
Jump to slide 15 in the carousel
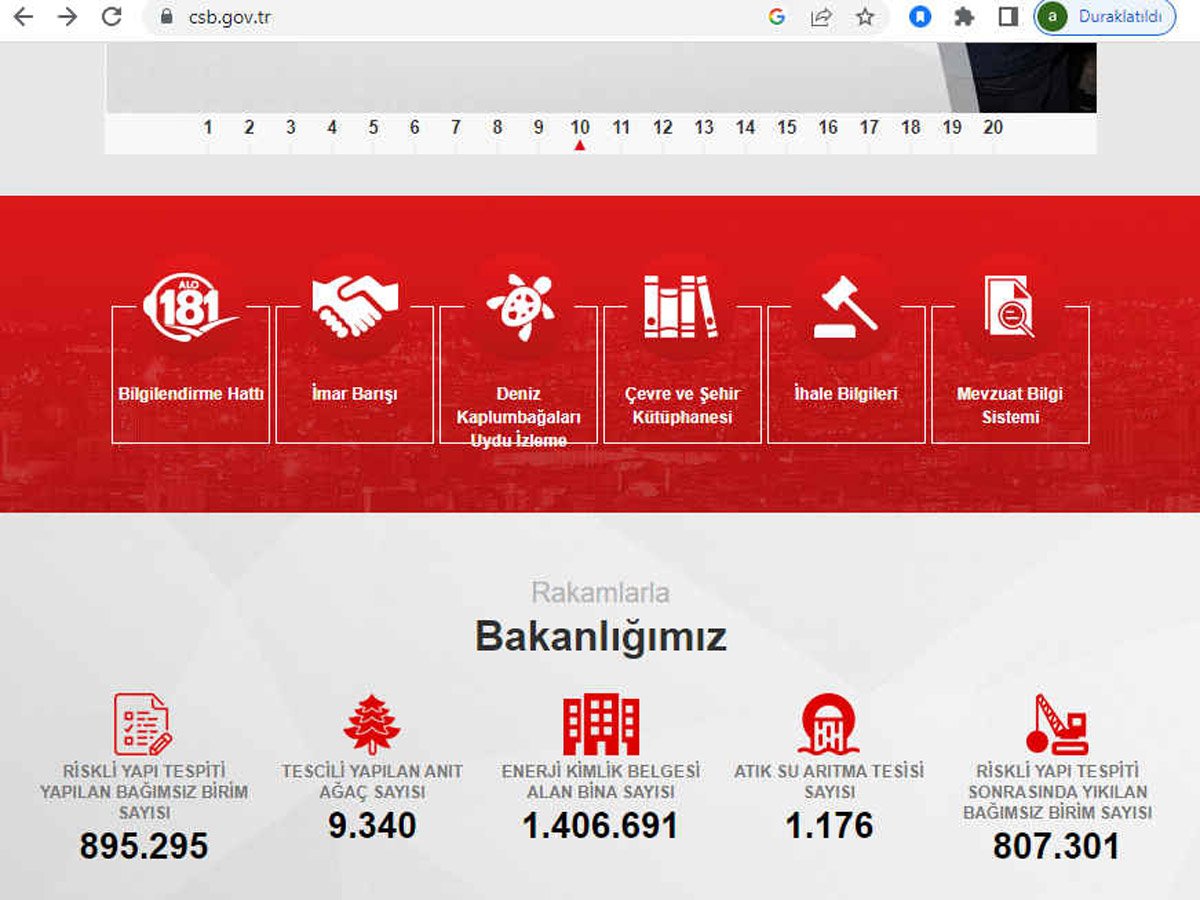[x=787, y=127]
